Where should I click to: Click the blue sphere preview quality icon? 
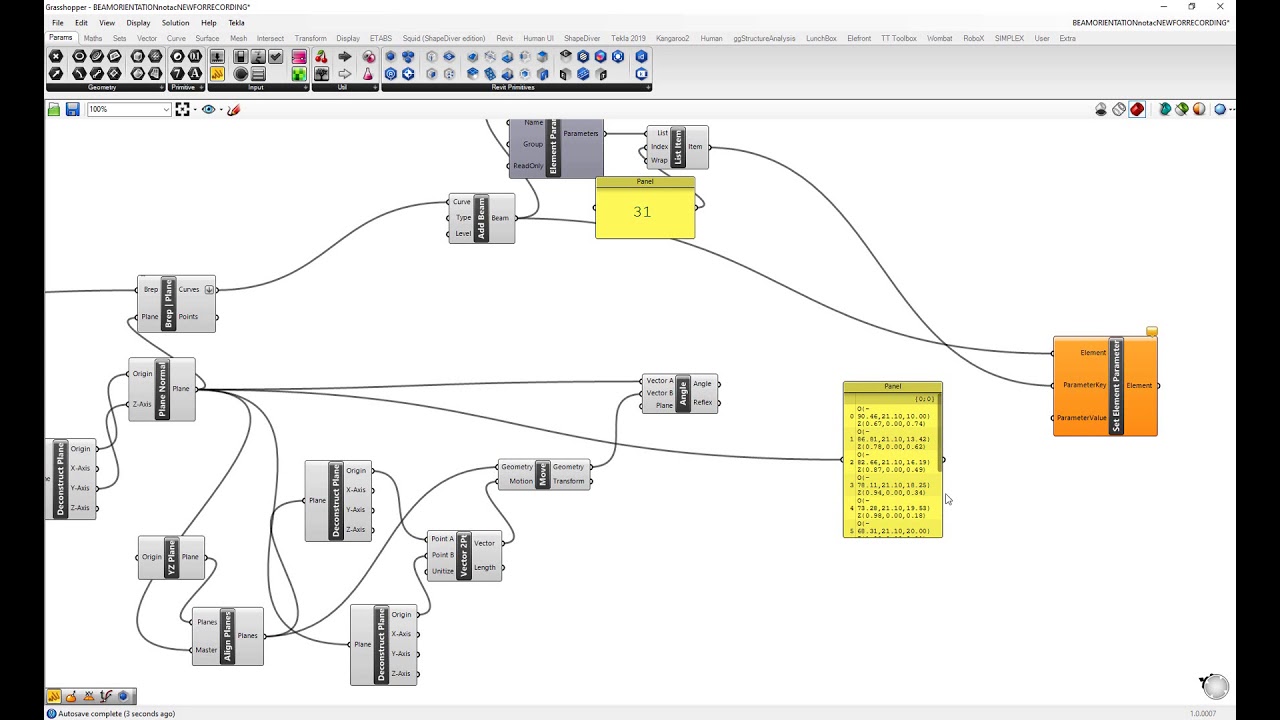click(1220, 109)
